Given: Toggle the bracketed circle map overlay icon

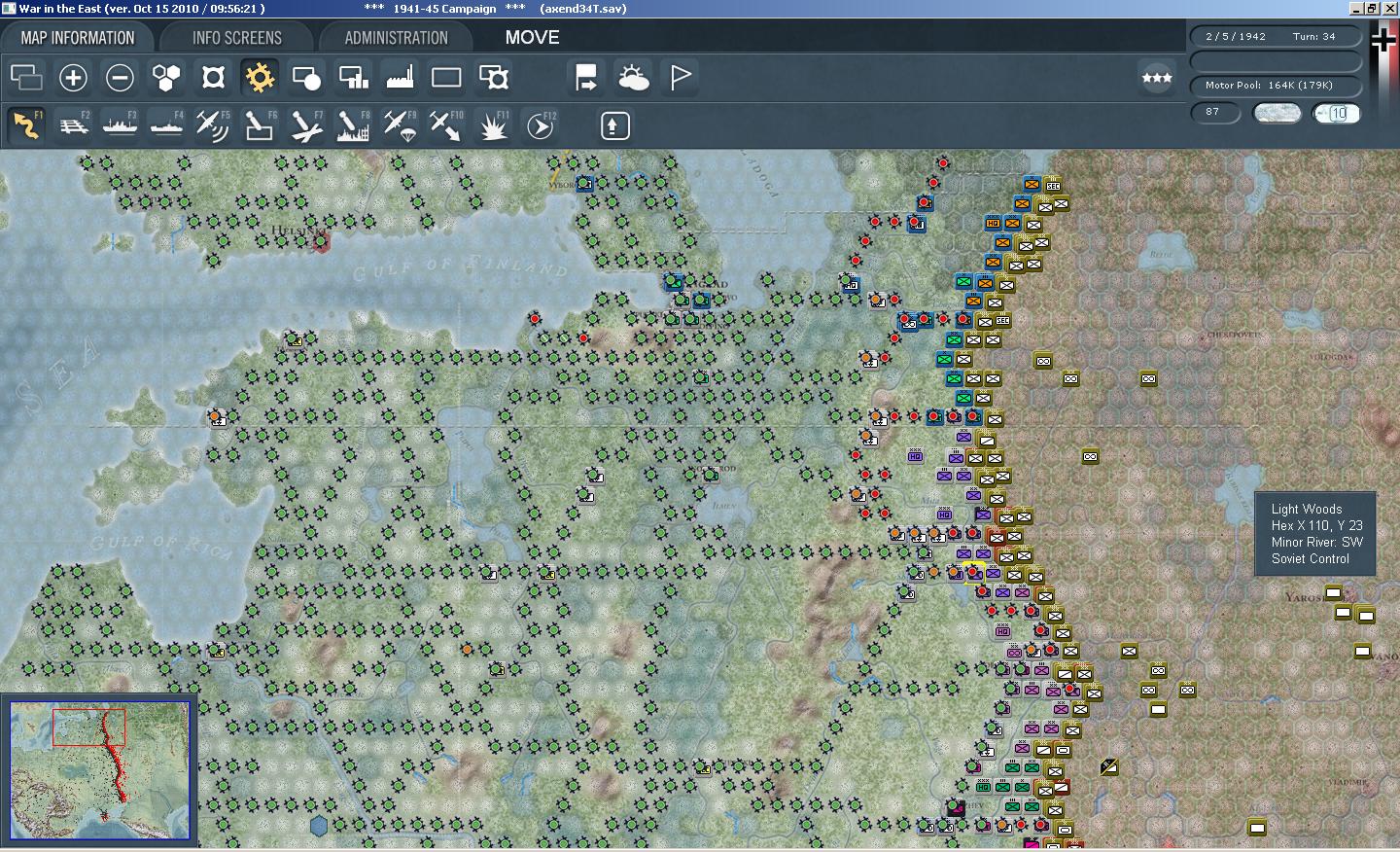Looking at the screenshot, I should [x=213, y=78].
